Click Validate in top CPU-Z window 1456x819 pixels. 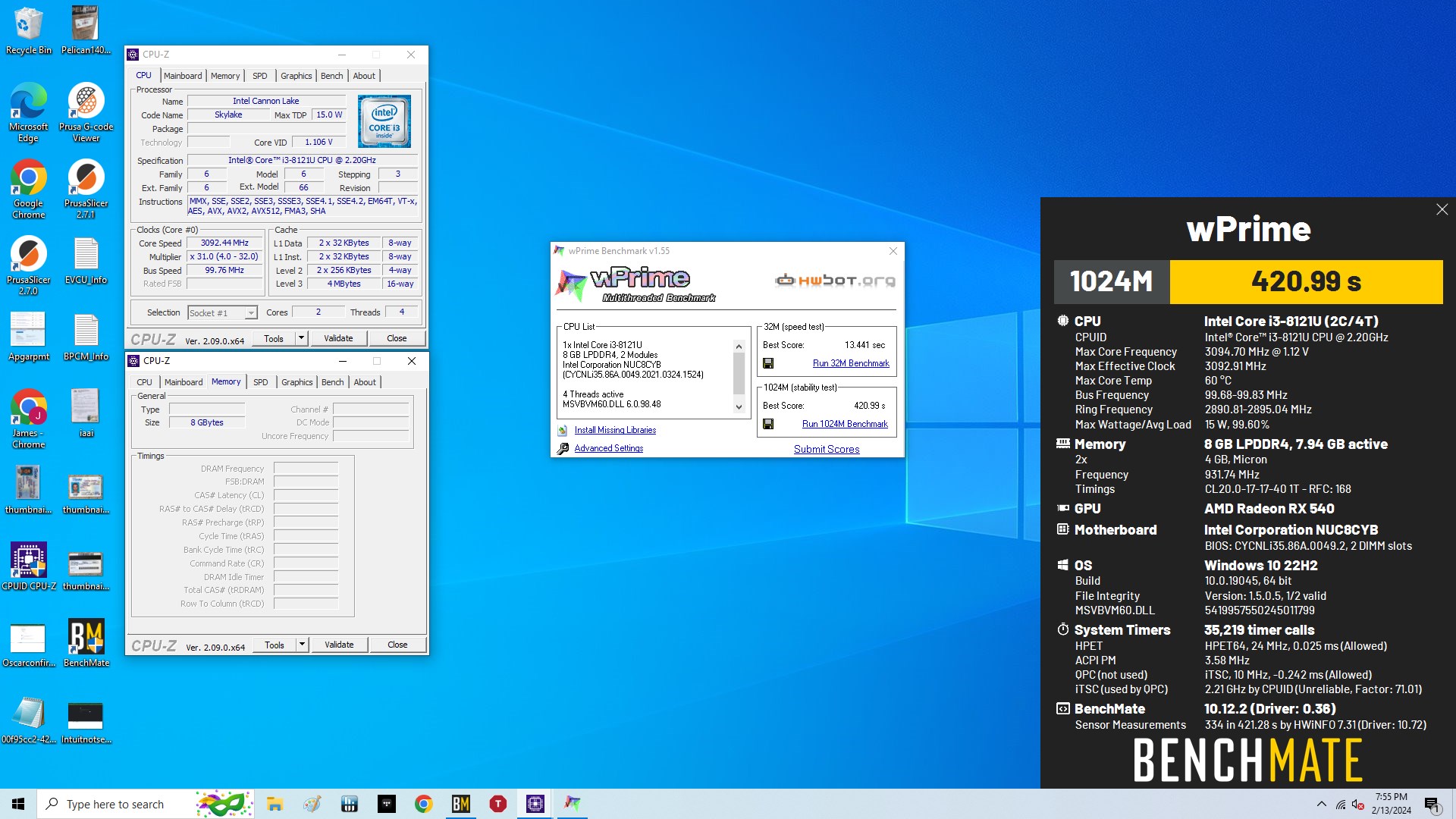[338, 338]
